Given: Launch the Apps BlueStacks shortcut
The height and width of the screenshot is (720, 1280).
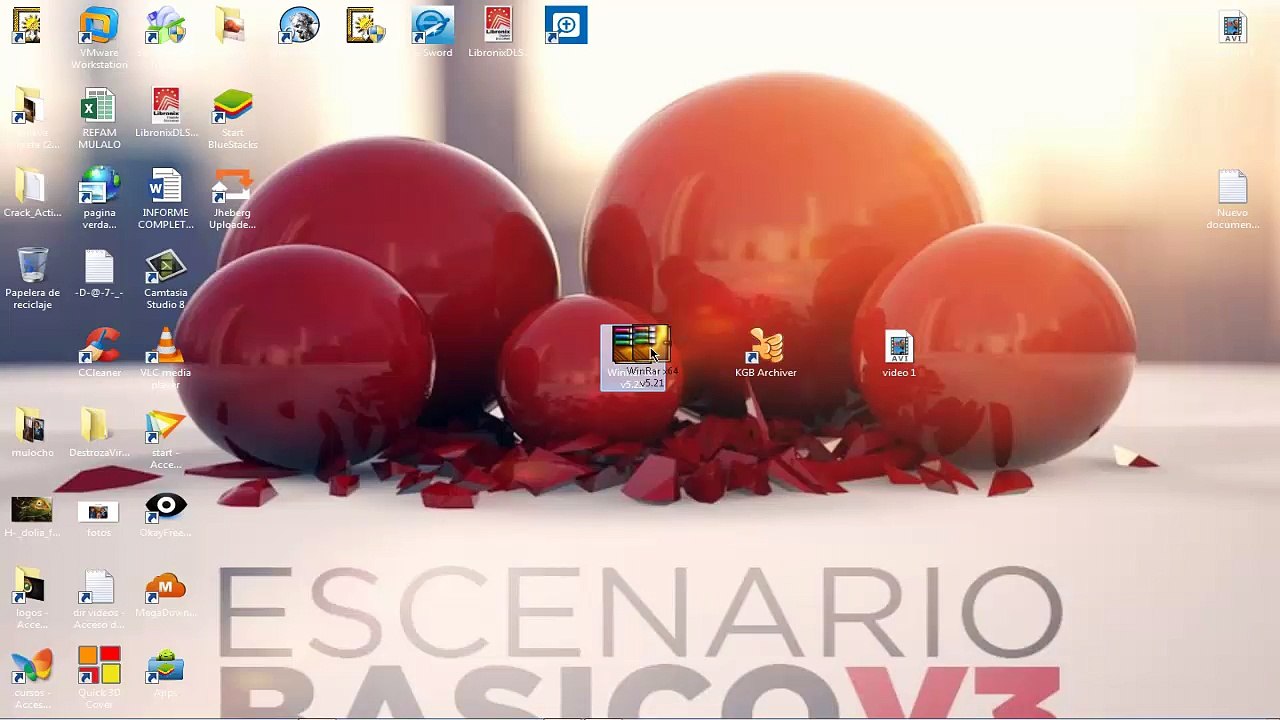Looking at the screenshot, I should (x=166, y=673).
